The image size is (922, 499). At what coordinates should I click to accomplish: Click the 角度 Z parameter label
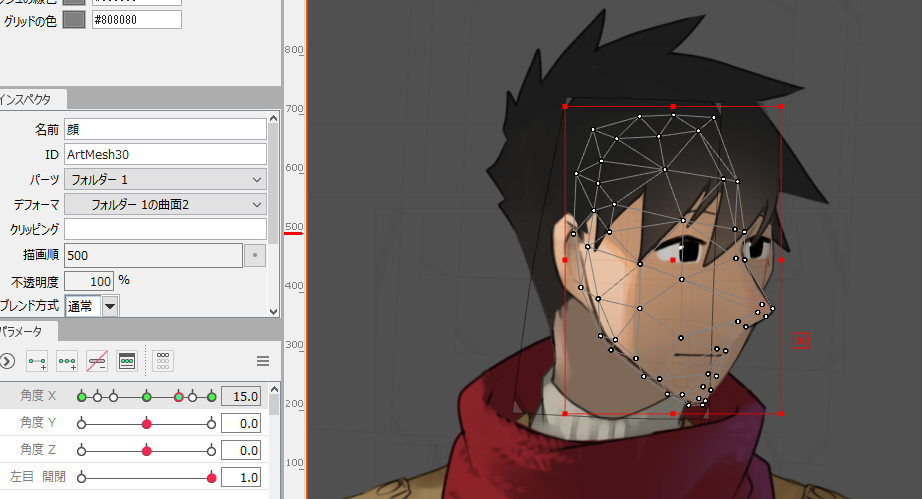coord(38,450)
